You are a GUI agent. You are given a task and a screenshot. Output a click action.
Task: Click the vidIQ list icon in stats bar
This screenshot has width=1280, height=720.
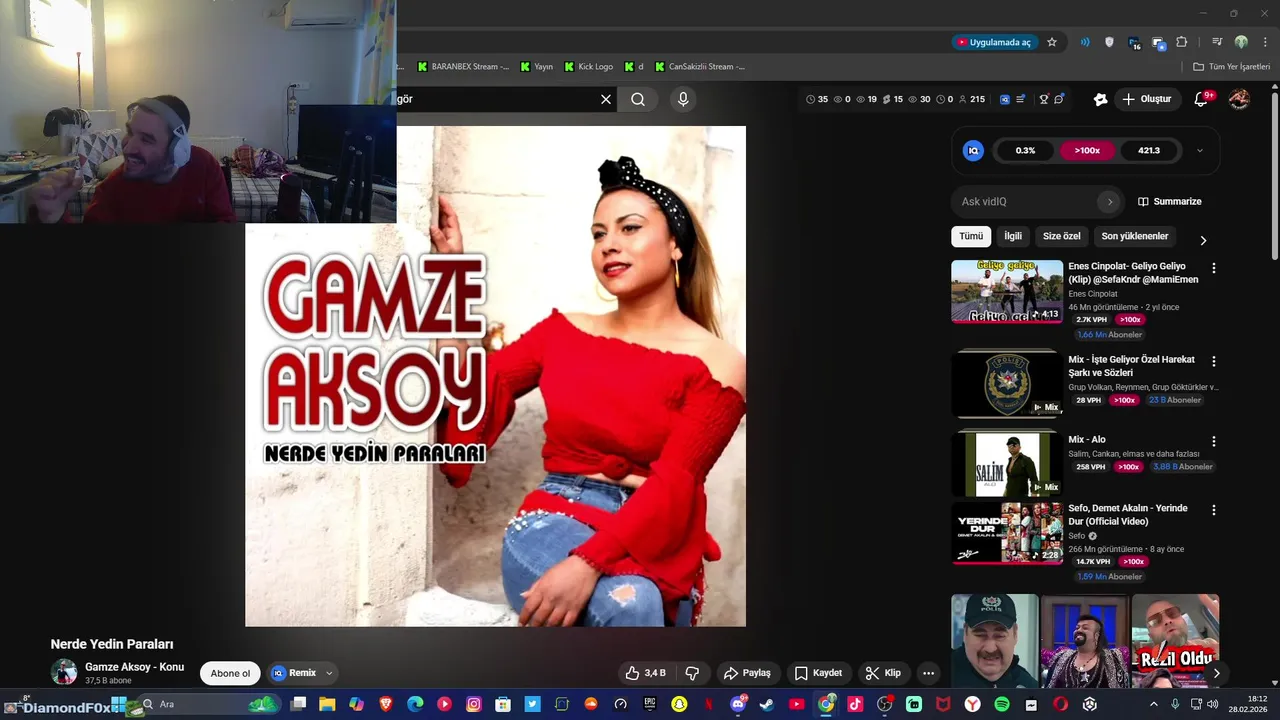(x=1020, y=99)
